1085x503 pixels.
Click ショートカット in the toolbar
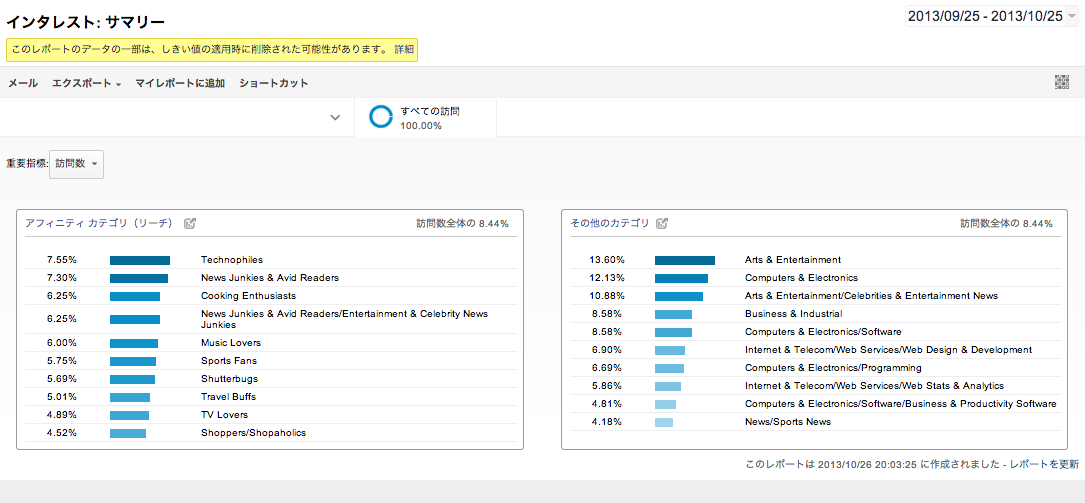point(273,83)
